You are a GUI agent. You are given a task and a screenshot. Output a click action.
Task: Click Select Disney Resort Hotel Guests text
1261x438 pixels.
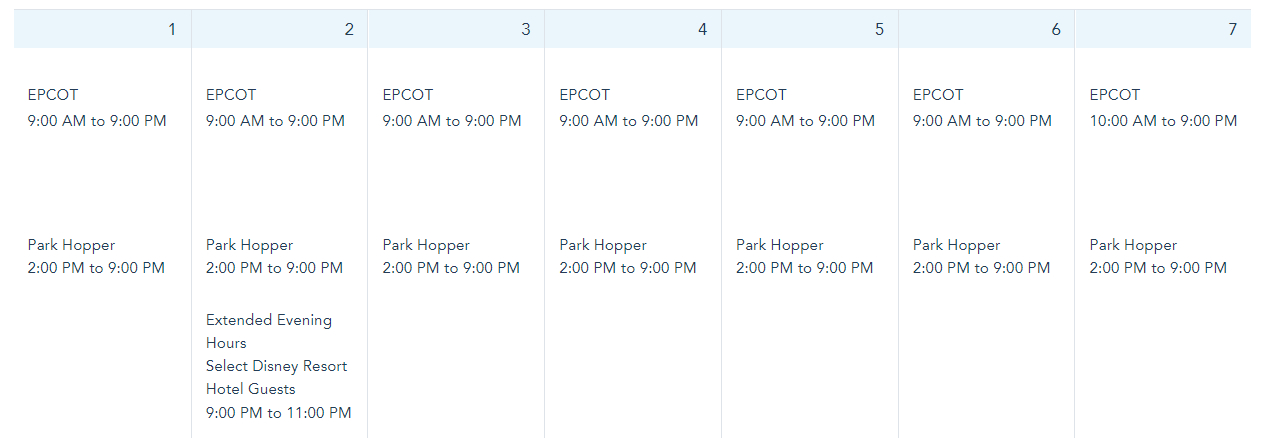[276, 377]
